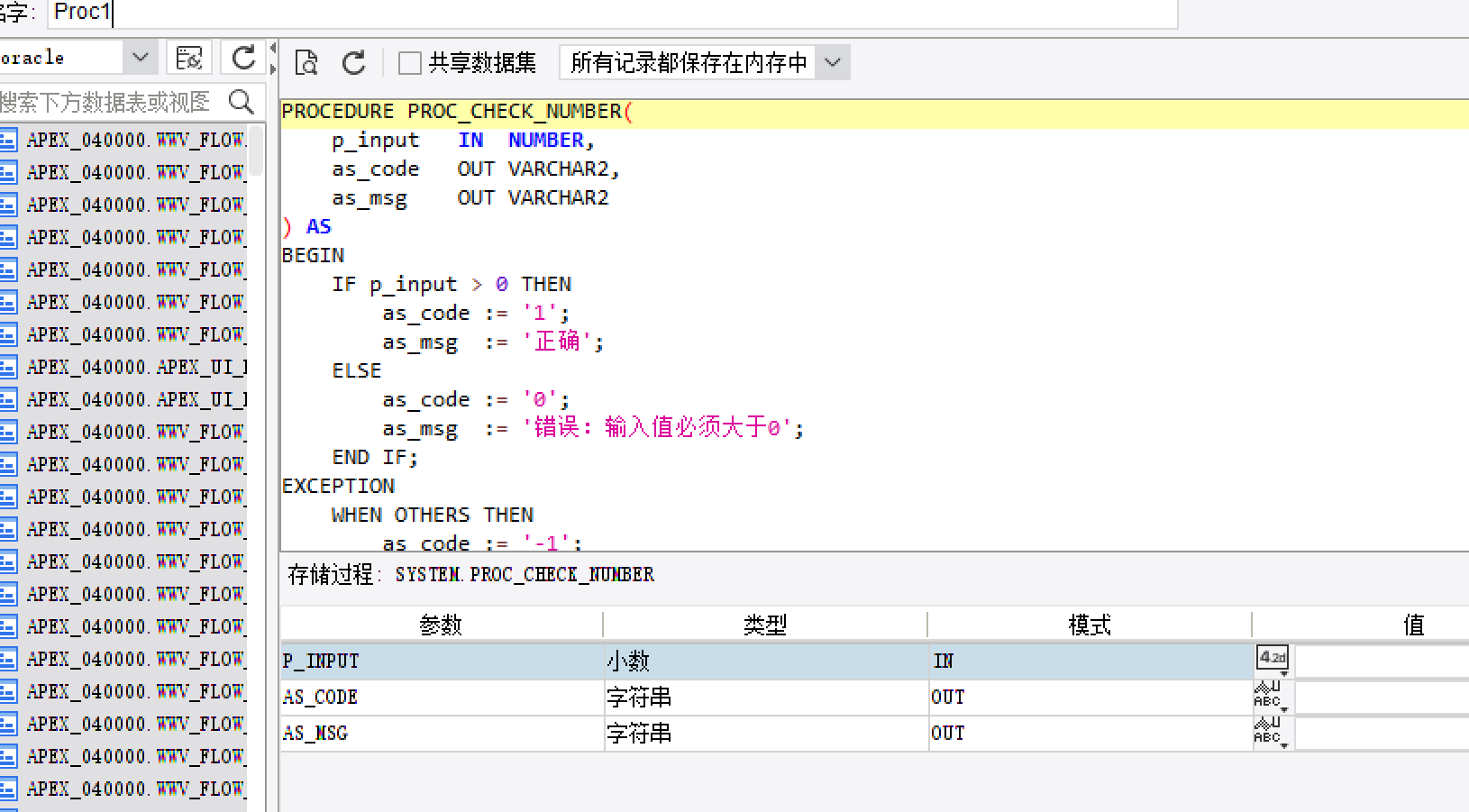The image size is (1469, 812).
Task: Select the first APEX_040000.WWV_FLOW table item
Action: 135,140
